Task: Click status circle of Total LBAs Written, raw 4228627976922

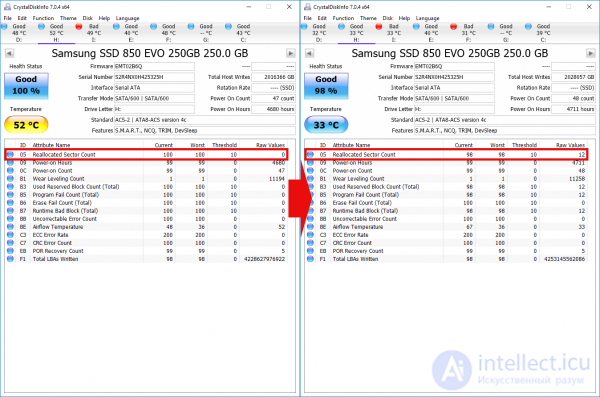Action: 10,259
